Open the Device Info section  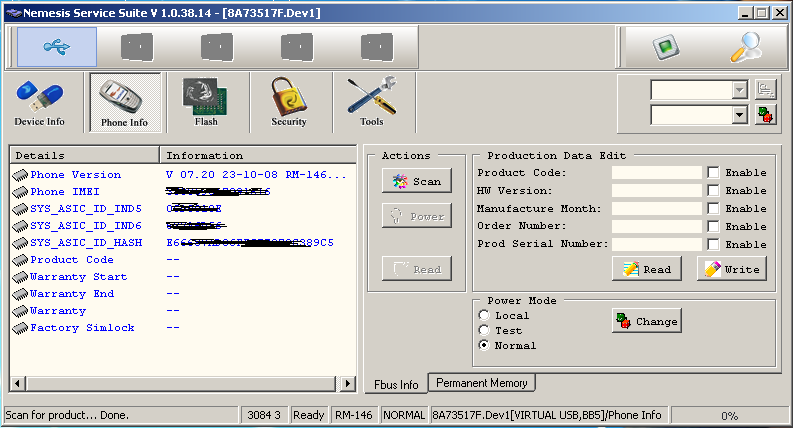tap(39, 103)
